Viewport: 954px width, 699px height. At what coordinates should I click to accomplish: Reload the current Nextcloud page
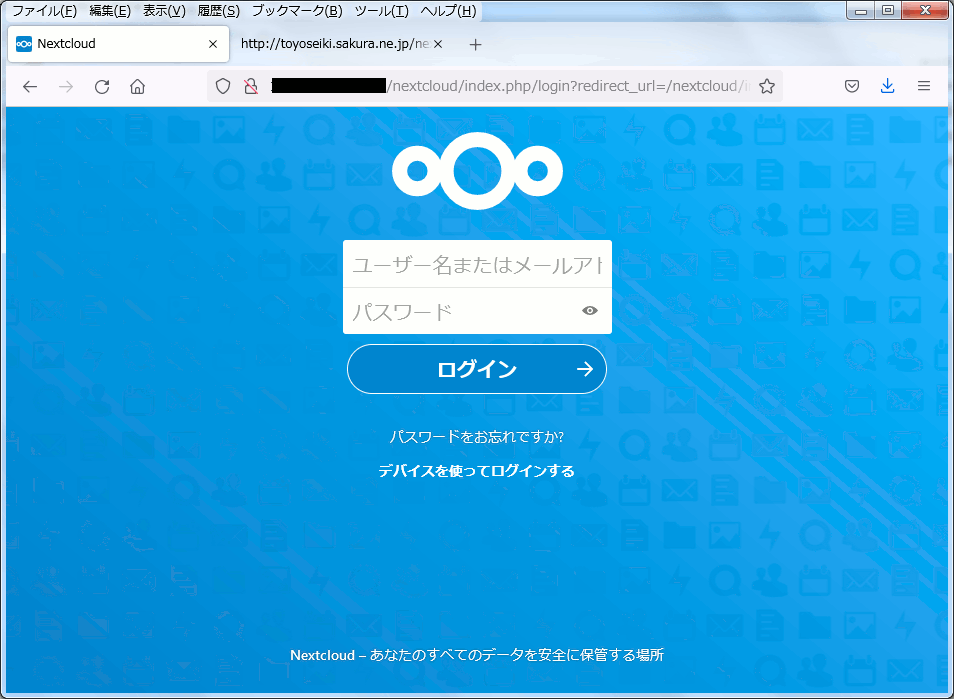pos(102,87)
